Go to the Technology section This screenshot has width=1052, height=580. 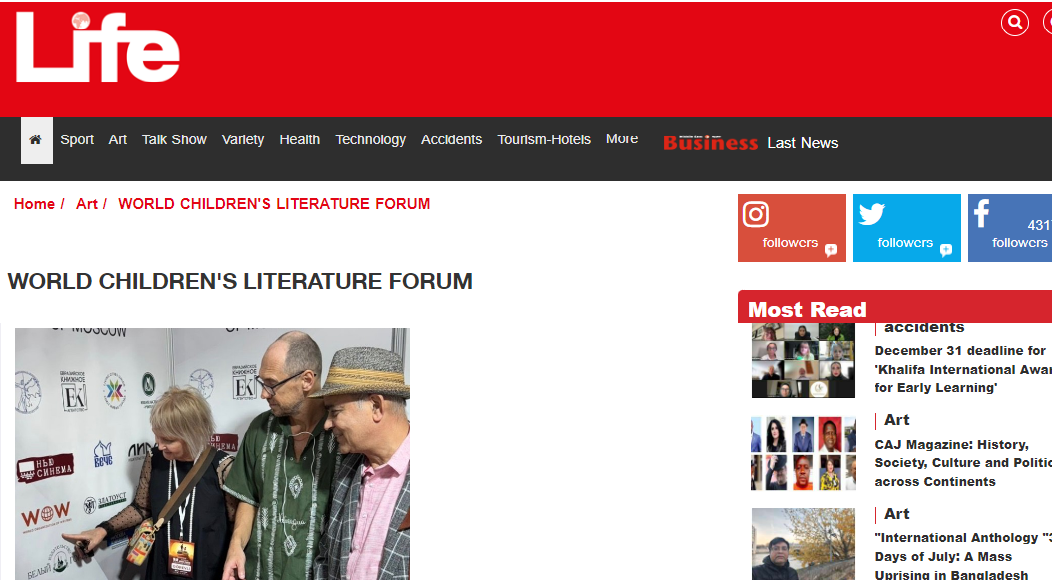370,139
